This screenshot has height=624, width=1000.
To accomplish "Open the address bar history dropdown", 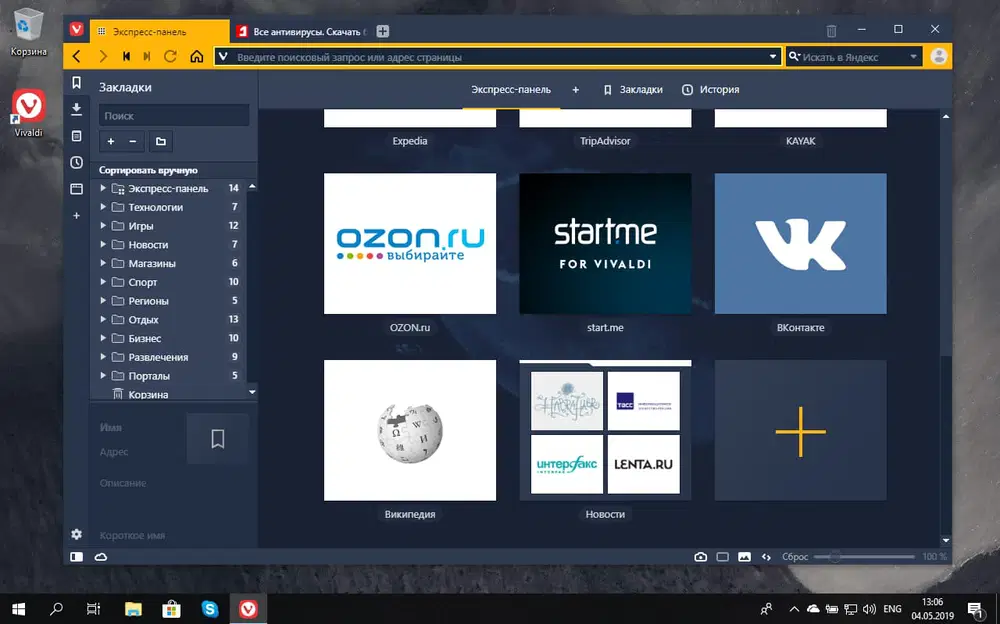I will tap(773, 57).
